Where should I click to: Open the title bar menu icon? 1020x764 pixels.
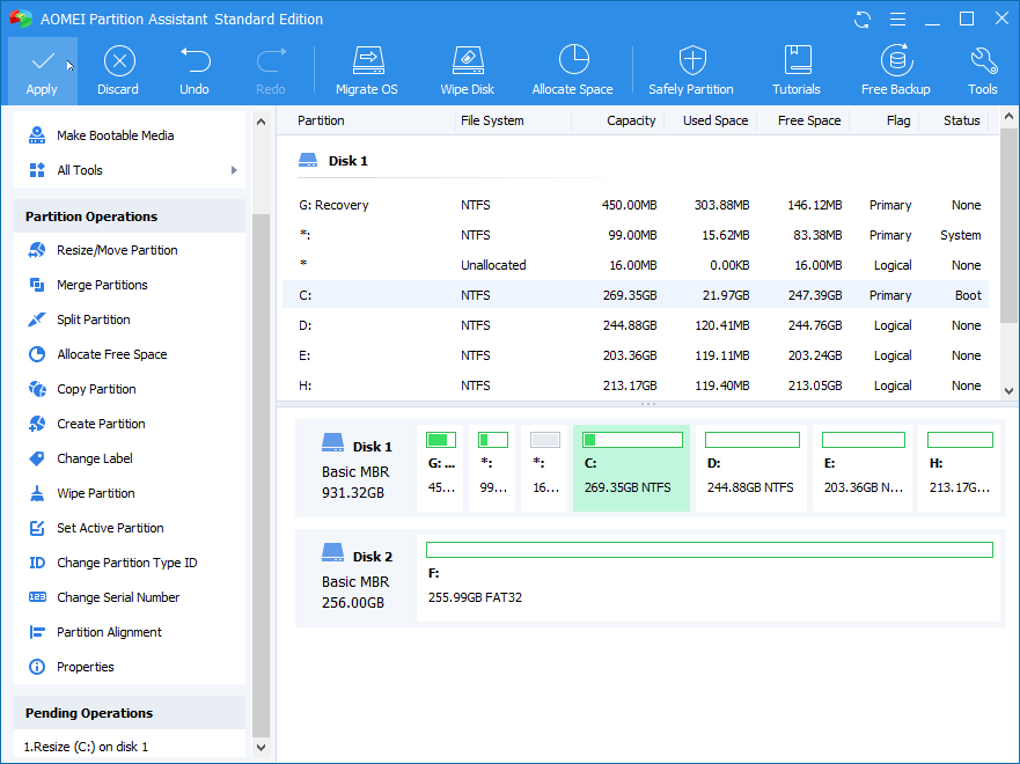click(x=897, y=19)
